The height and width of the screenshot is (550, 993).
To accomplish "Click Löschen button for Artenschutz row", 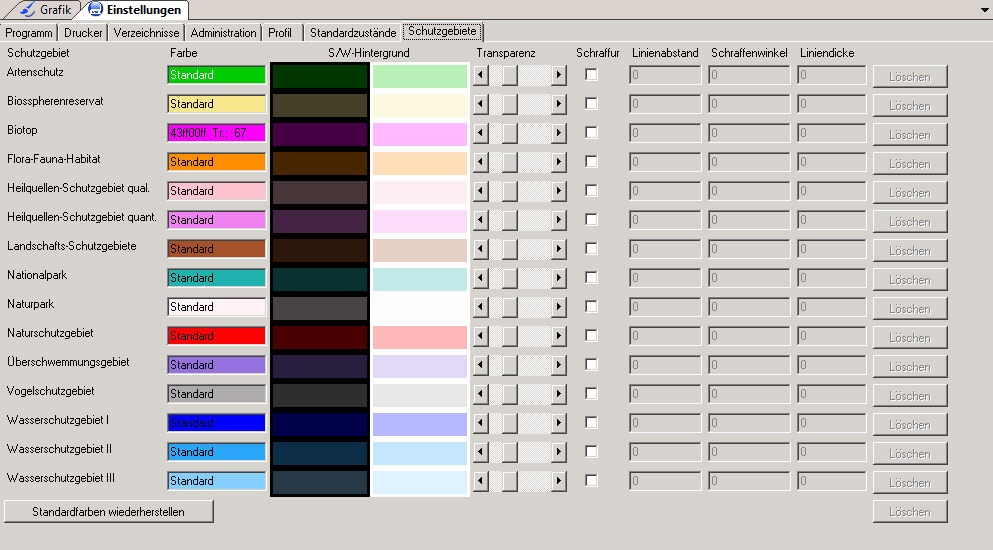I will [909, 77].
